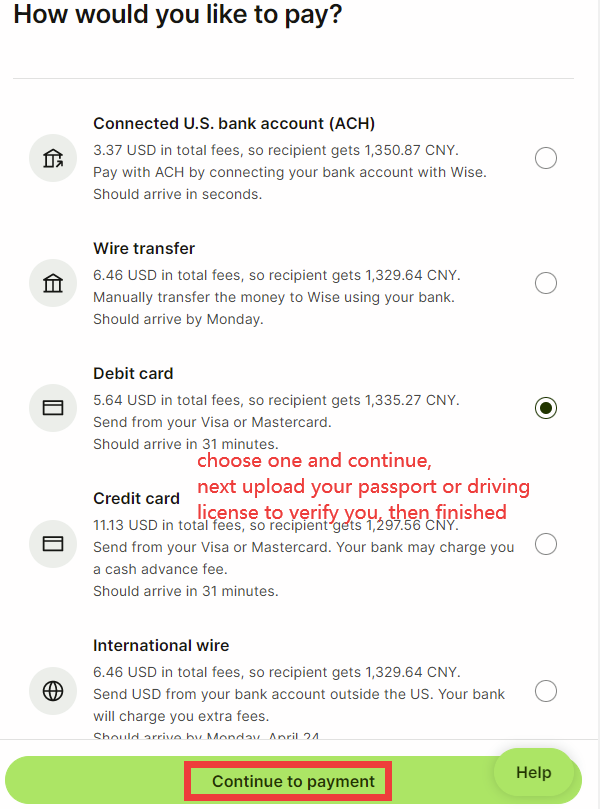Click the Connected U.S. bank account (ACH) title
Image resolution: width=600 pixels, height=809 pixels.
point(234,124)
